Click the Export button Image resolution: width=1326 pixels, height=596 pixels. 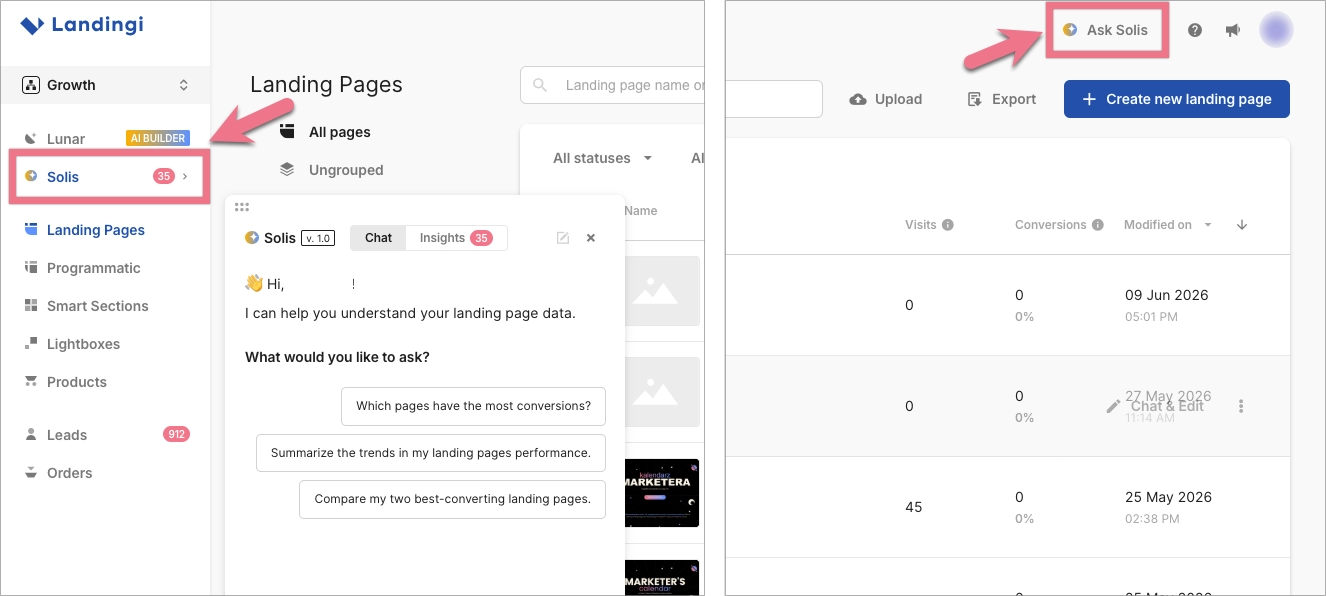(1002, 99)
